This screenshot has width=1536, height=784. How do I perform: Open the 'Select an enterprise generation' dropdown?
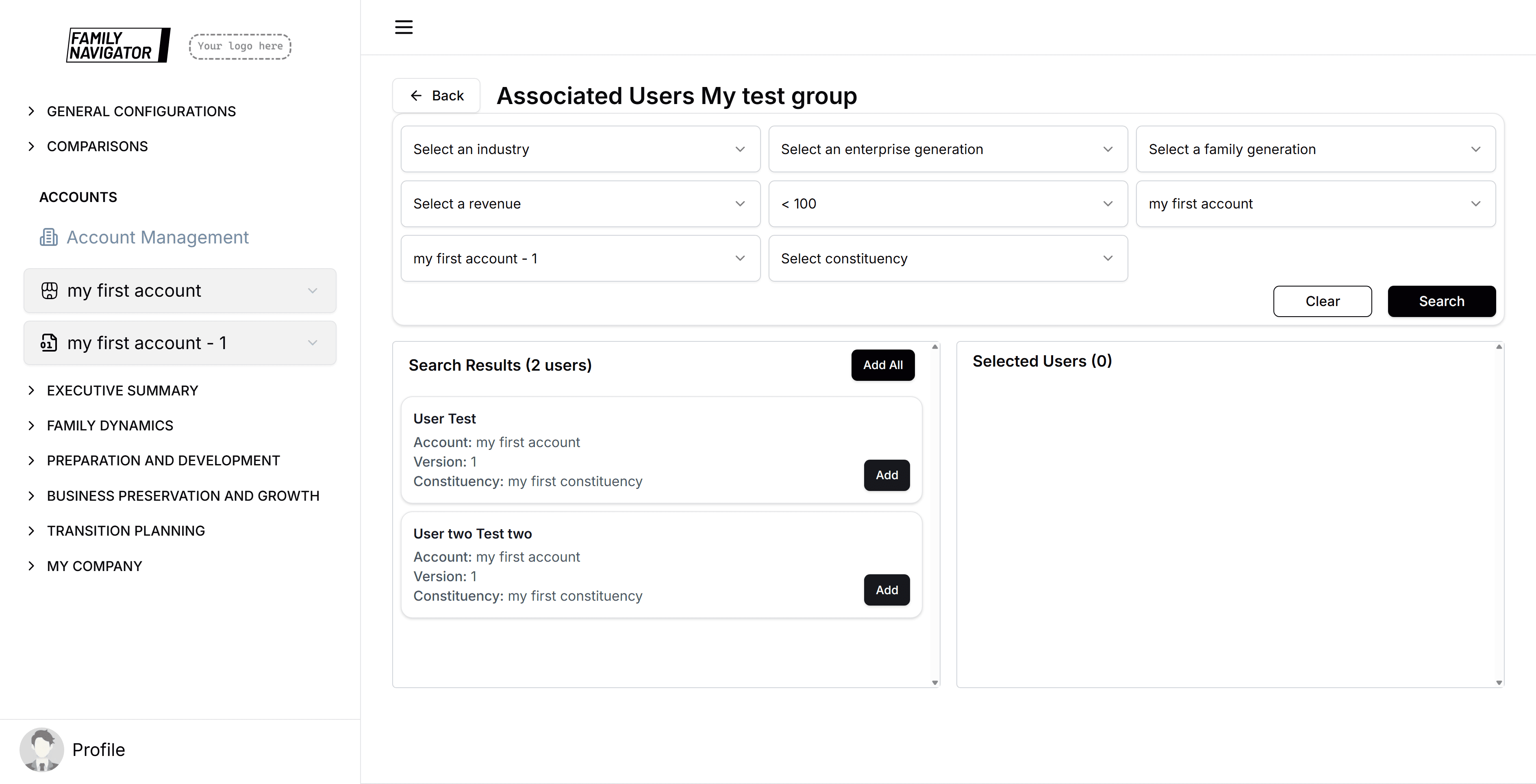pos(947,149)
